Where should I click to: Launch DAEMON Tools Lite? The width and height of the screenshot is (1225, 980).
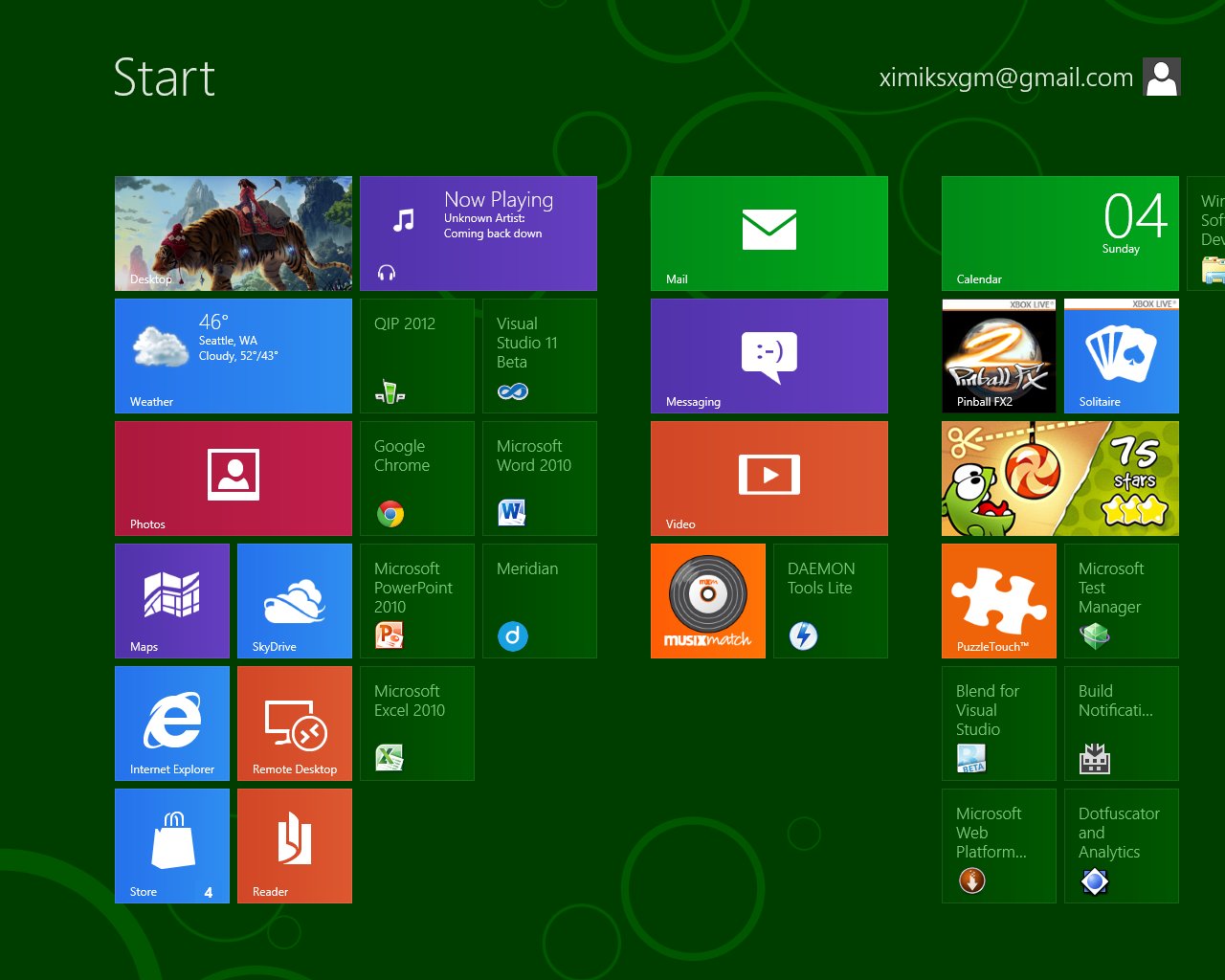[831, 601]
